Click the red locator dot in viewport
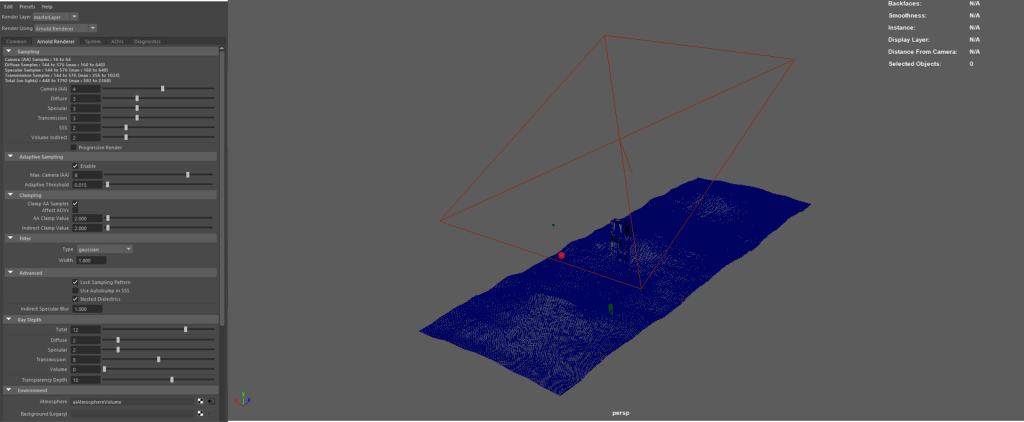1024x422 pixels. [x=562, y=255]
